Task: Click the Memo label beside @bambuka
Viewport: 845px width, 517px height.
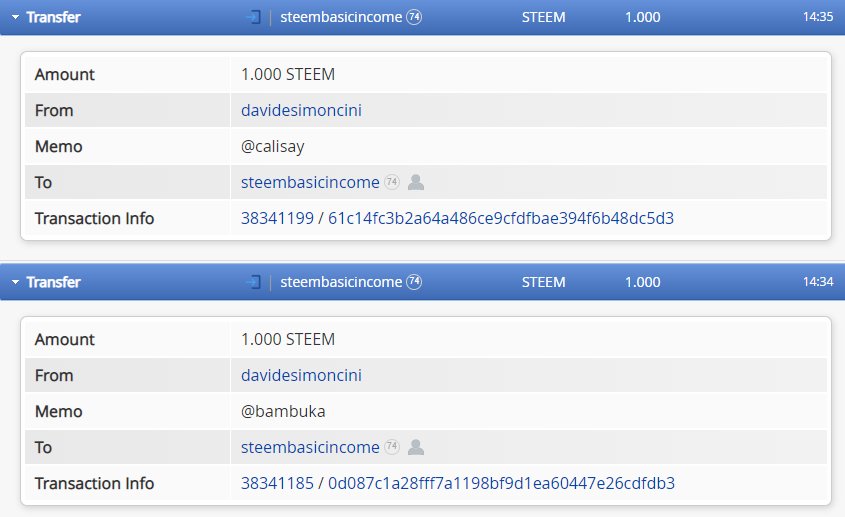Action: pos(58,411)
